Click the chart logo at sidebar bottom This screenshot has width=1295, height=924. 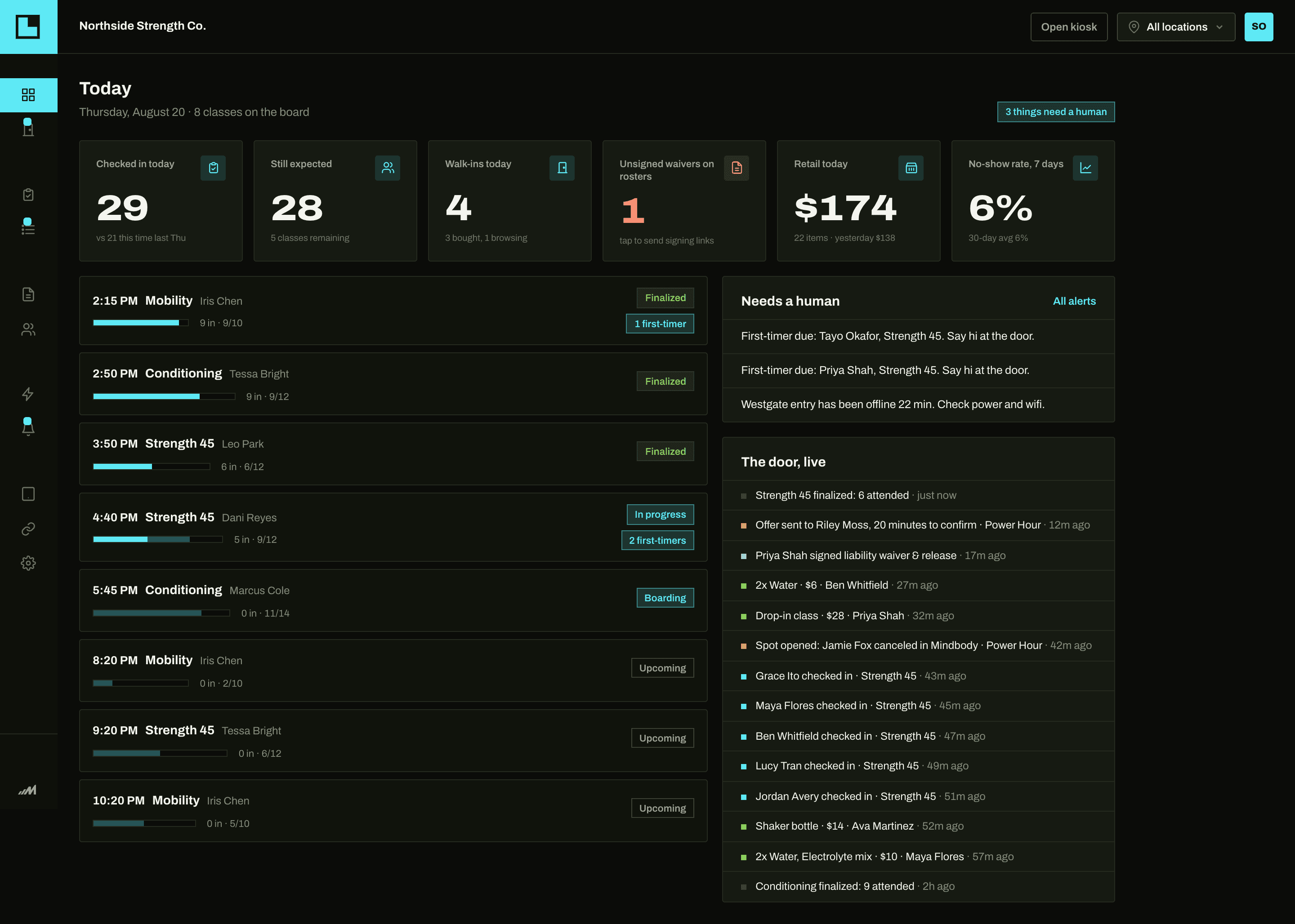point(27,790)
